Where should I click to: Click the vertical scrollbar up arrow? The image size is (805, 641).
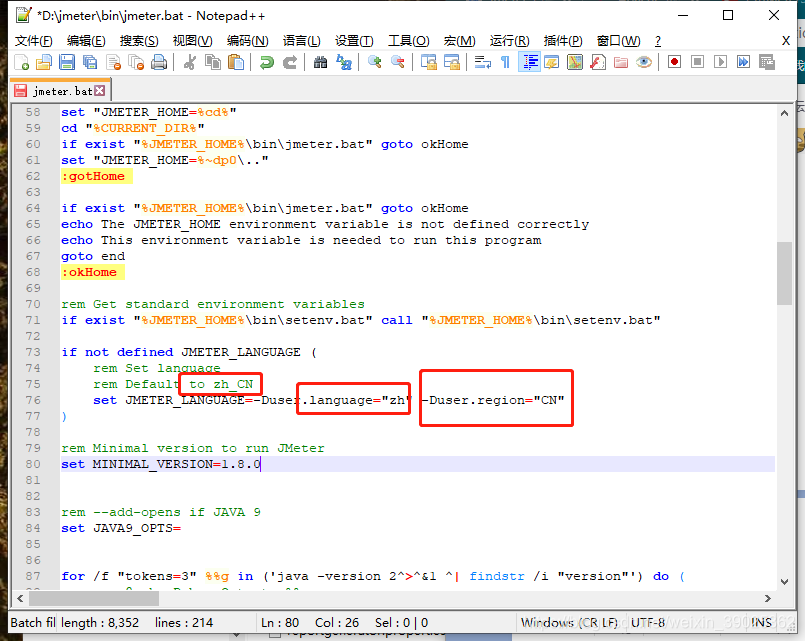pos(784,113)
